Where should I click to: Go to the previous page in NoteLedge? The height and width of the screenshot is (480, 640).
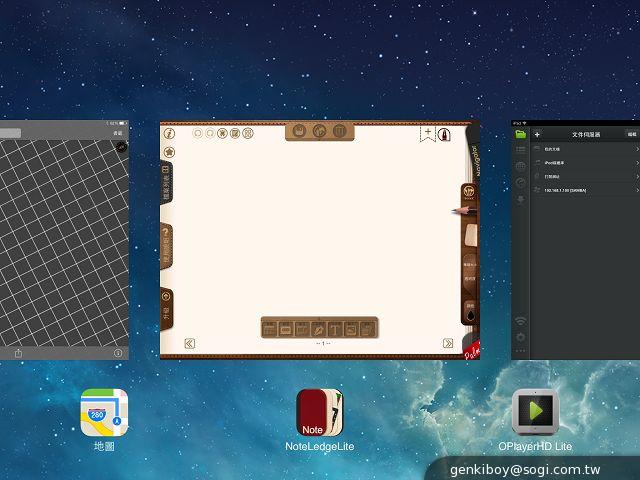pos(189,343)
